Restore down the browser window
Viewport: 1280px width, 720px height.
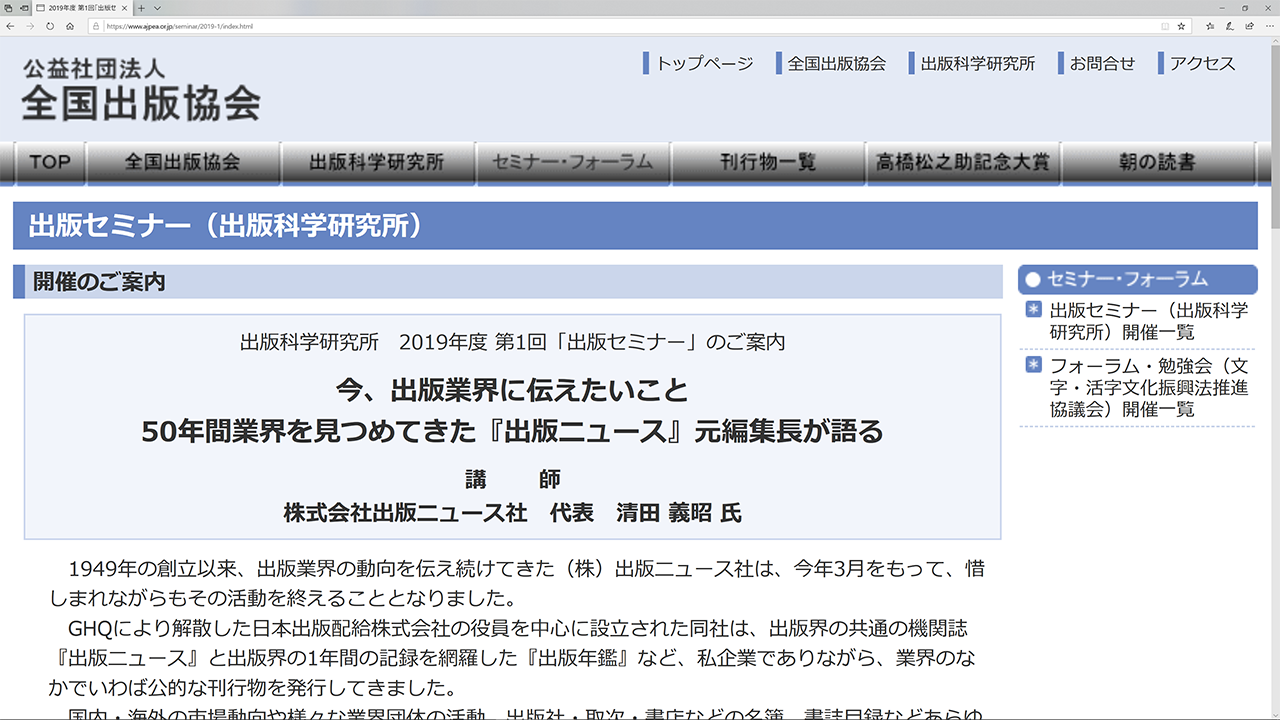[1245, 8]
